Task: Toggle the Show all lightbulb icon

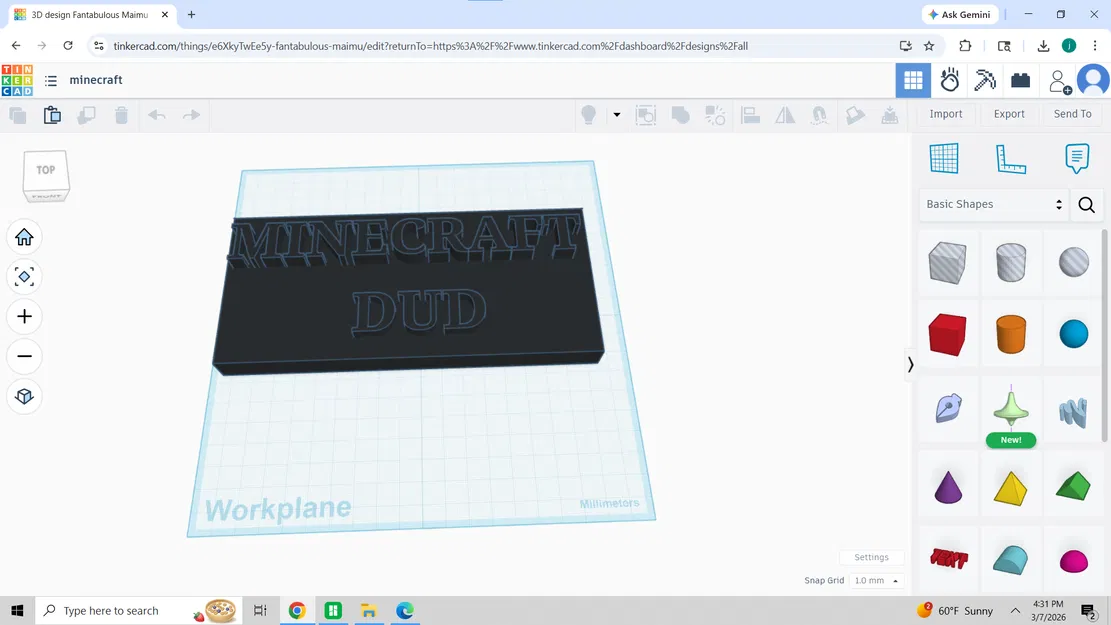Action: coord(588,115)
